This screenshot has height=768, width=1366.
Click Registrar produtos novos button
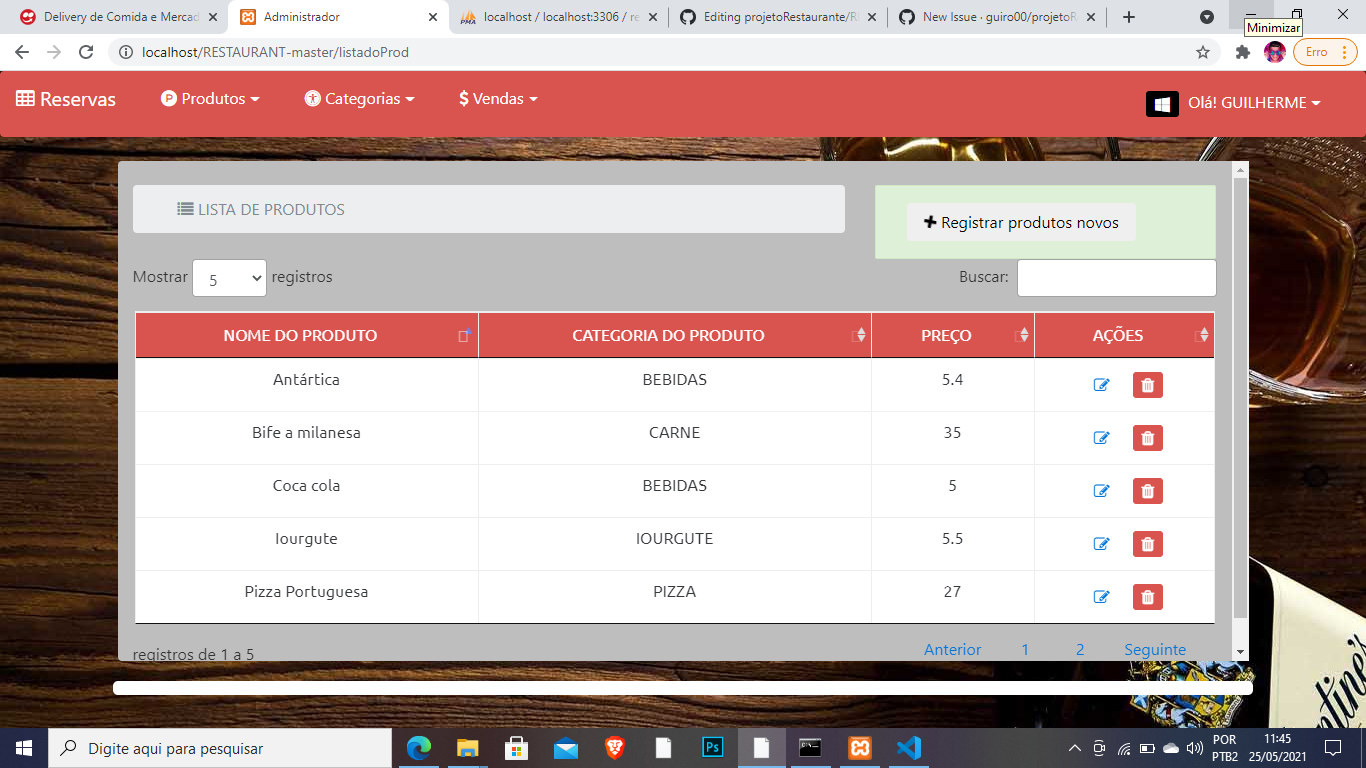[1021, 222]
